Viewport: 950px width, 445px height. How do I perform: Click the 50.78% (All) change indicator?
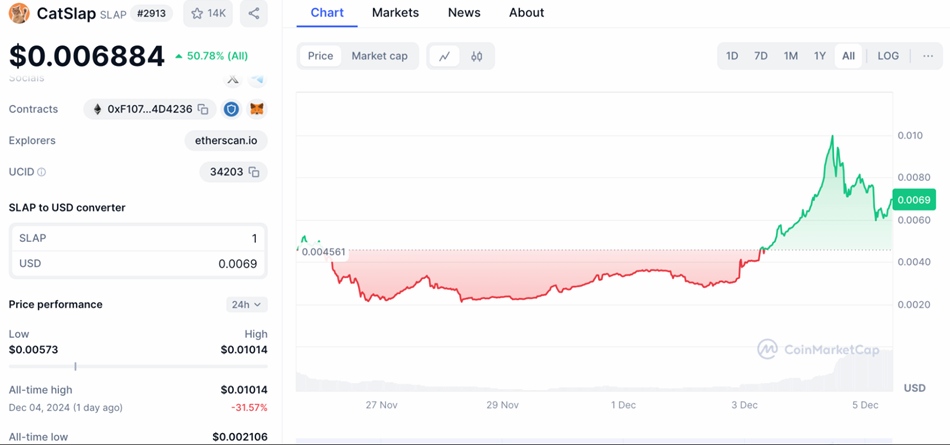(x=211, y=56)
